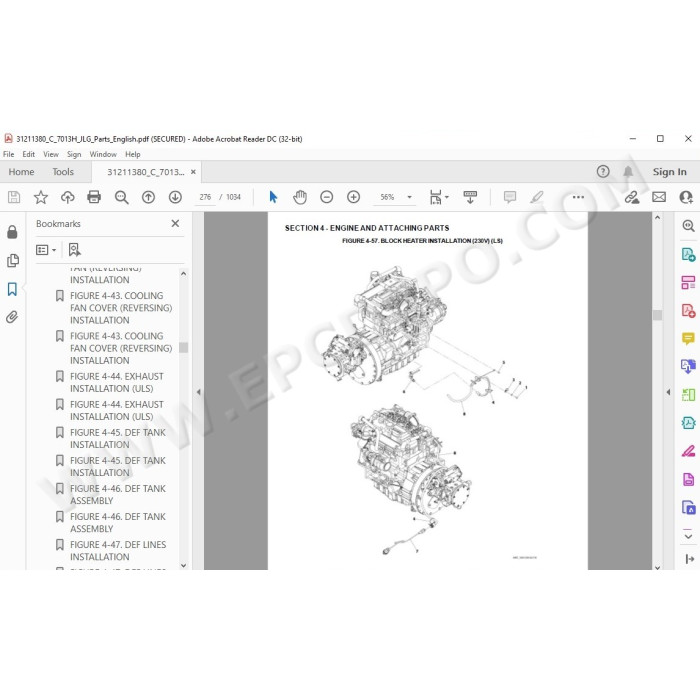The image size is (700, 700).
Task: Send file by email envelope icon
Action: click(659, 197)
